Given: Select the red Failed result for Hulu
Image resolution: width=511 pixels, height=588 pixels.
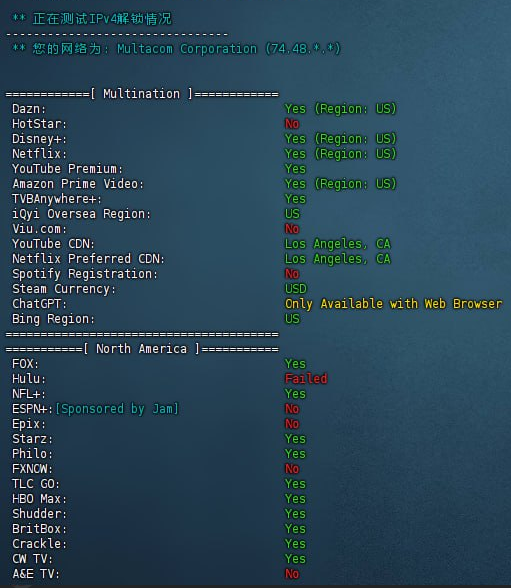Looking at the screenshot, I should (x=306, y=379).
